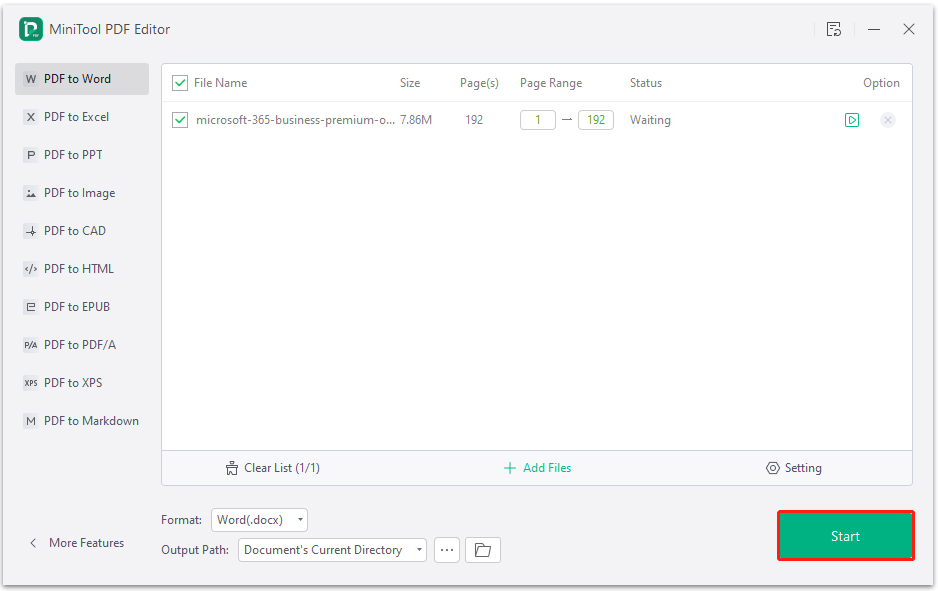Close the MiniTool PDF Editor window
The width and height of the screenshot is (938, 591).
tap(909, 29)
